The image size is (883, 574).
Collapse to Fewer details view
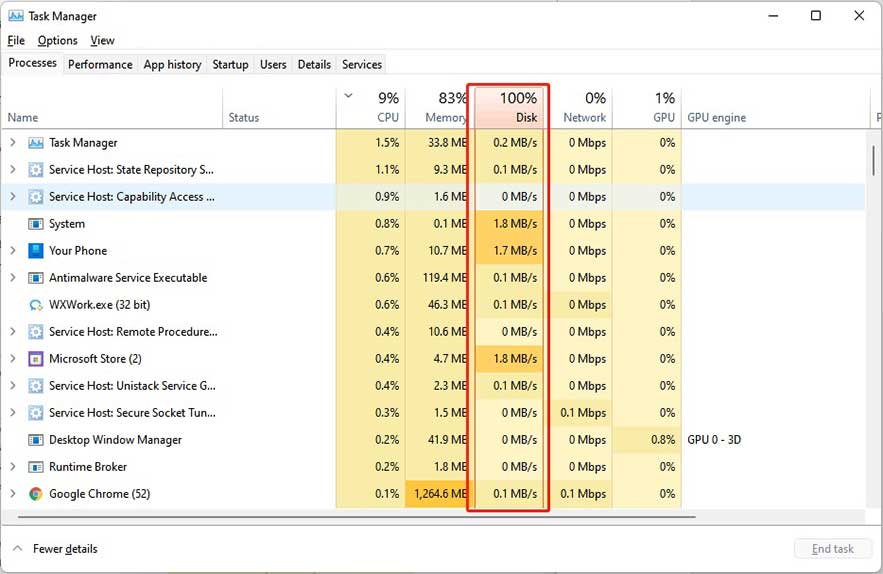click(55, 549)
